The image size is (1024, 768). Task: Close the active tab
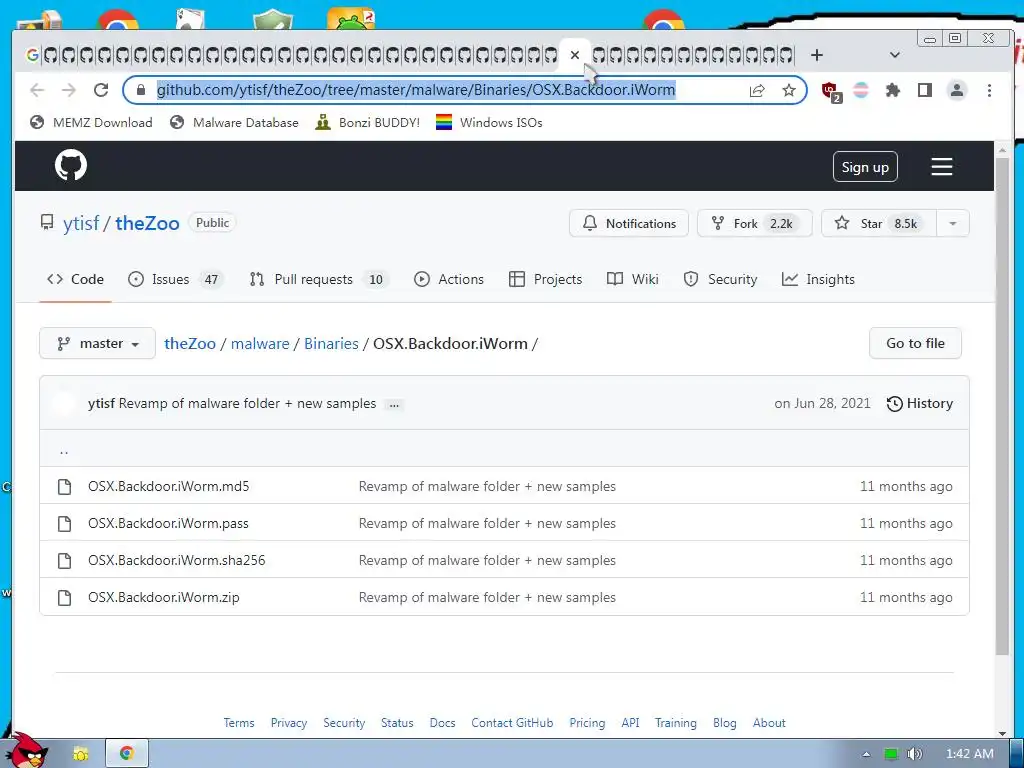pyautogui.click(x=575, y=55)
